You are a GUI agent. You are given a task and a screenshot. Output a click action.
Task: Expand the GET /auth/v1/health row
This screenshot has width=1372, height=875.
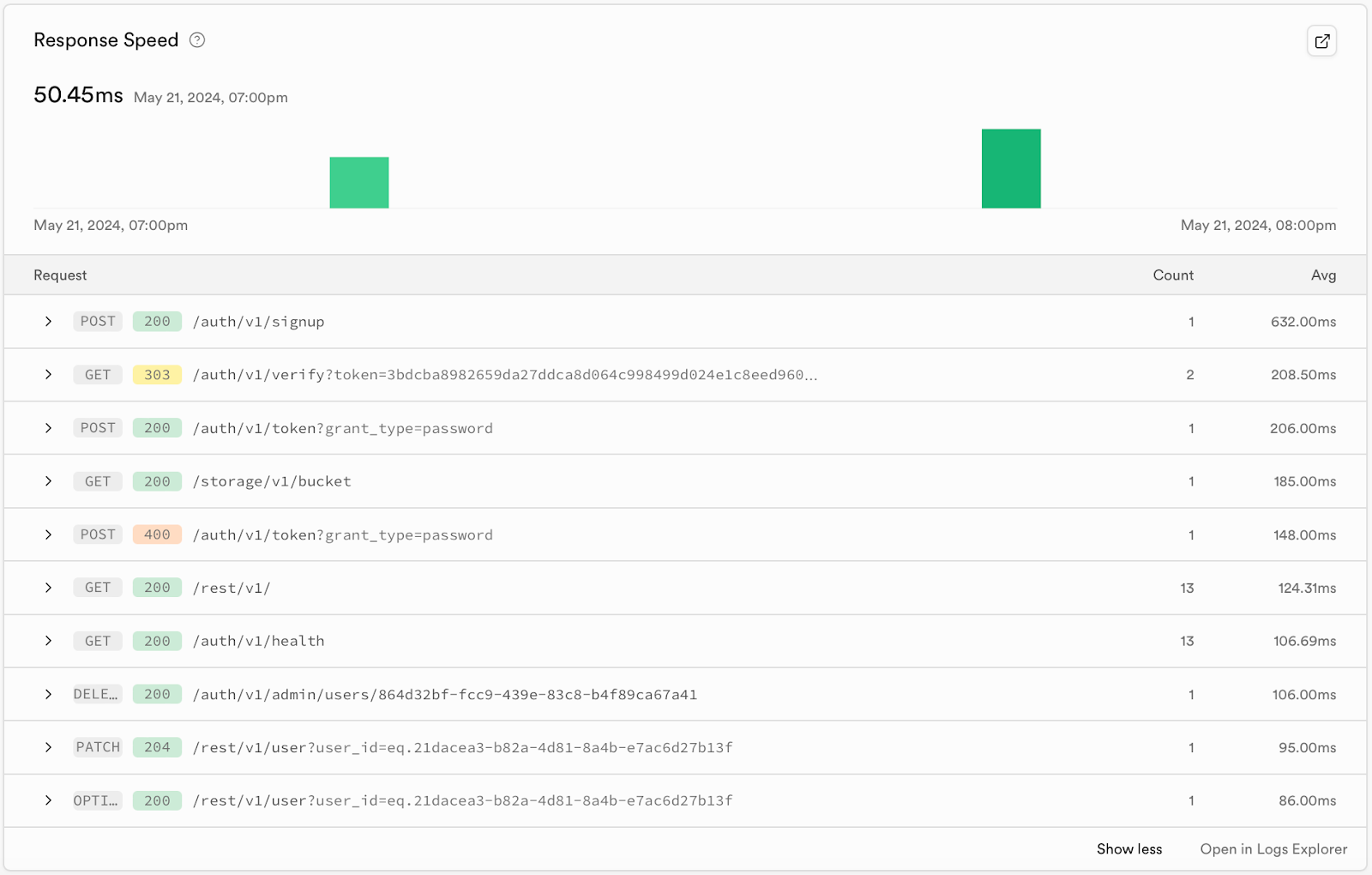coord(49,641)
